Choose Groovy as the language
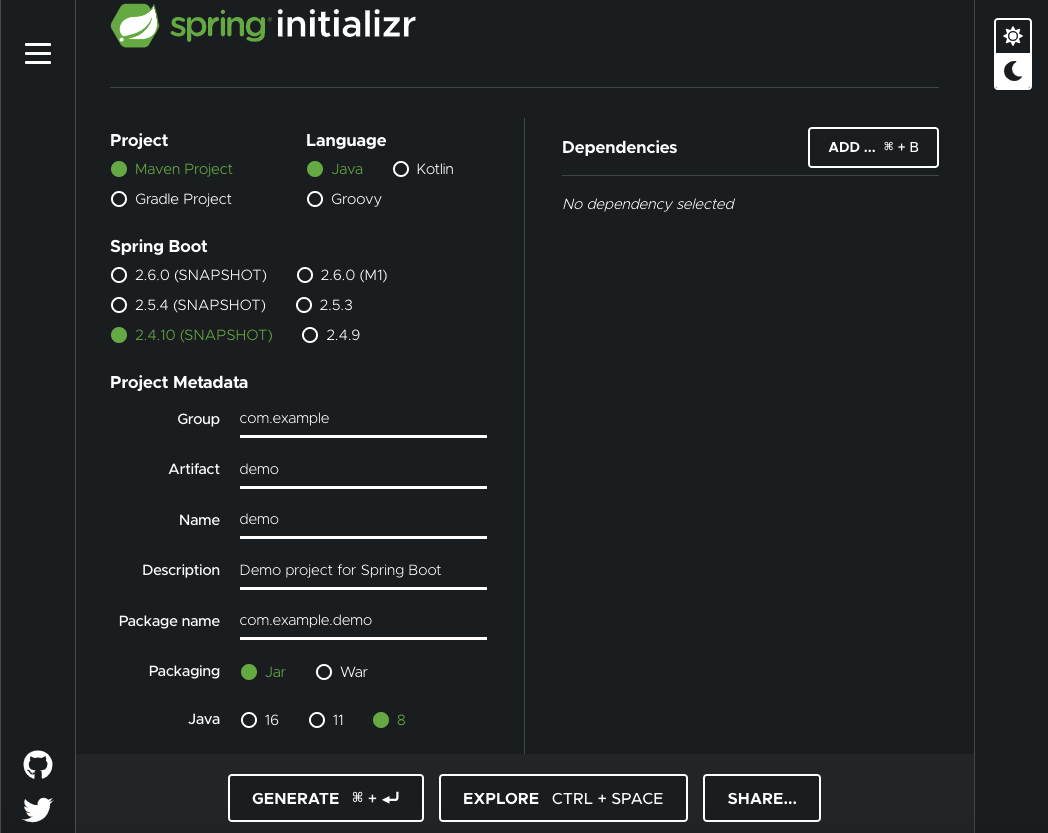Screen dimensions: 1048x833 point(344,199)
